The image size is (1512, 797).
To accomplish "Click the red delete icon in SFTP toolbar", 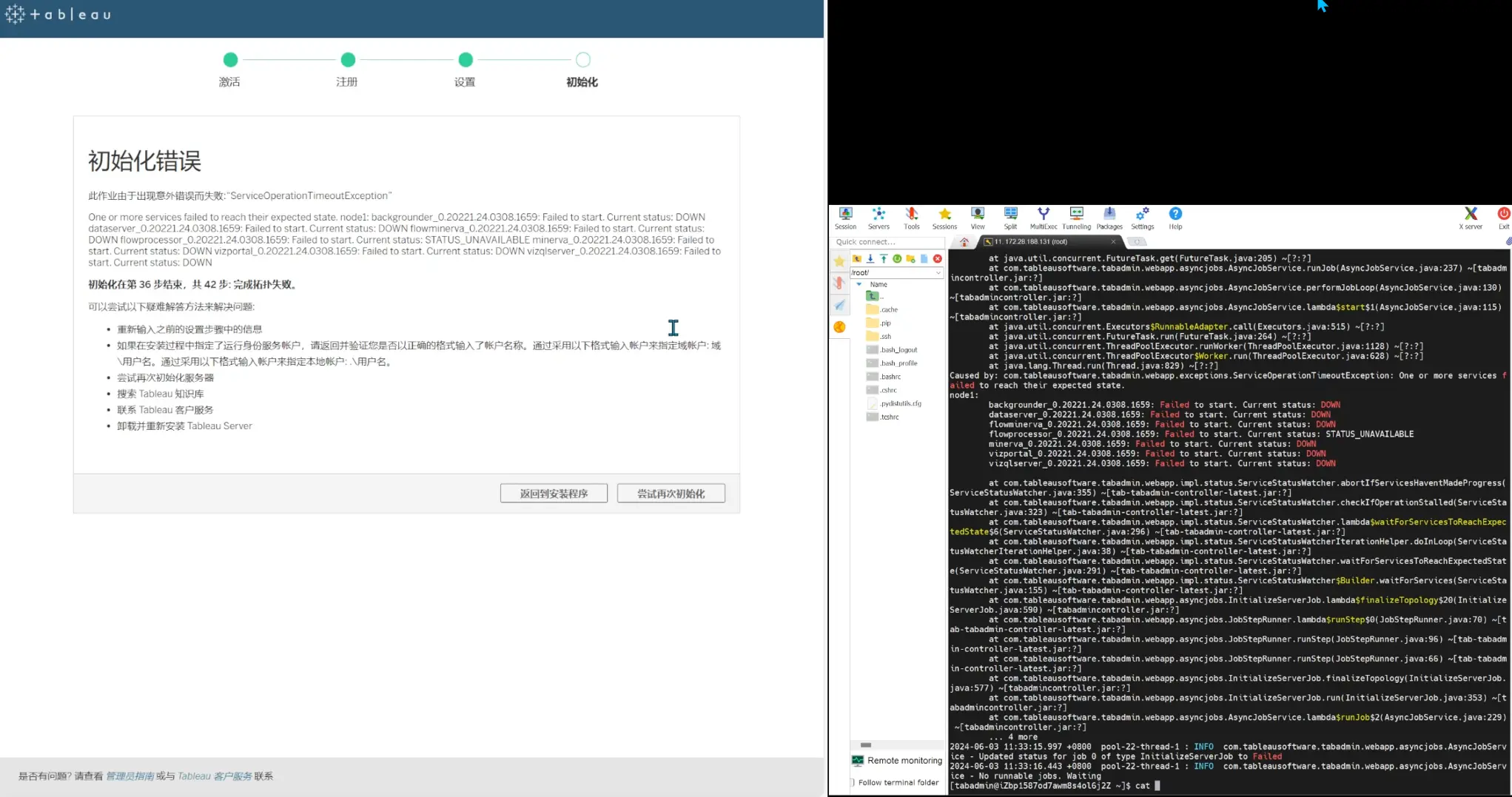I will click(938, 258).
